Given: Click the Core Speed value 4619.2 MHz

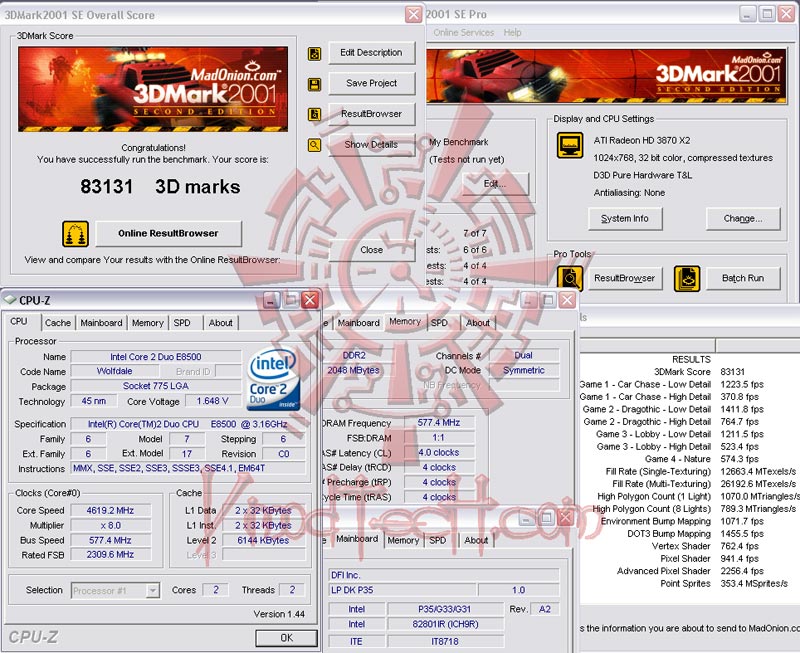Looking at the screenshot, I should (110, 510).
